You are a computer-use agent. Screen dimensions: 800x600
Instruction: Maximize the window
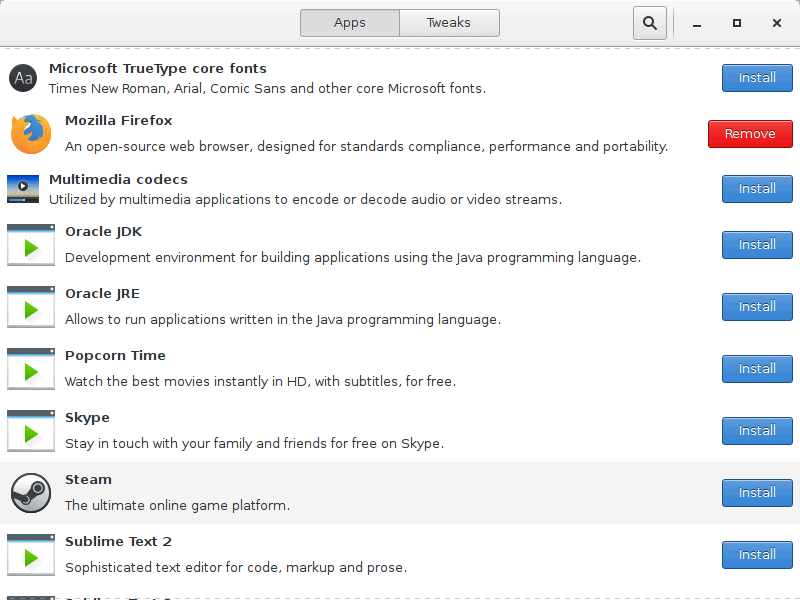click(737, 23)
